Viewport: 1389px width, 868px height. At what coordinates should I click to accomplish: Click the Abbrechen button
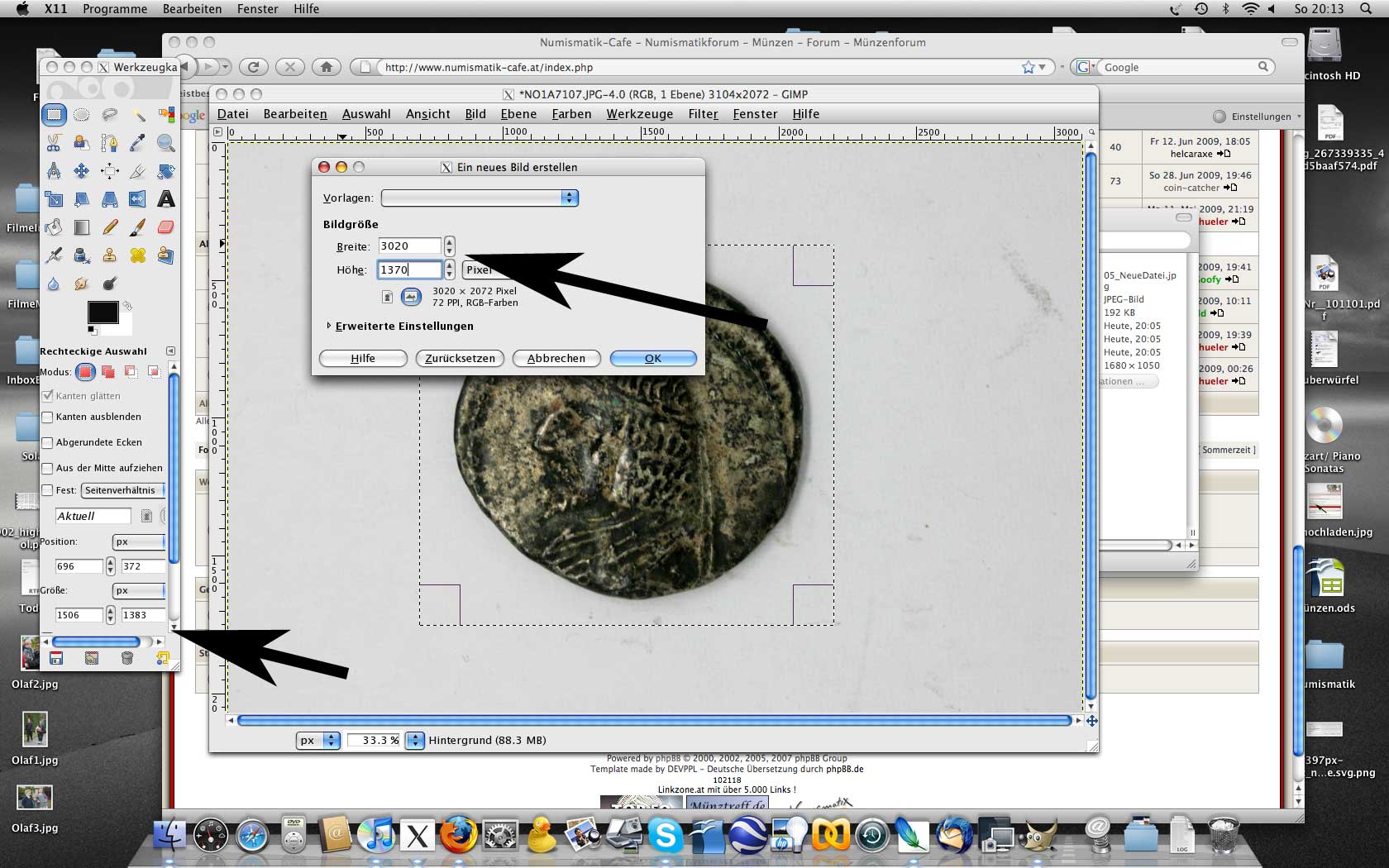pos(556,359)
